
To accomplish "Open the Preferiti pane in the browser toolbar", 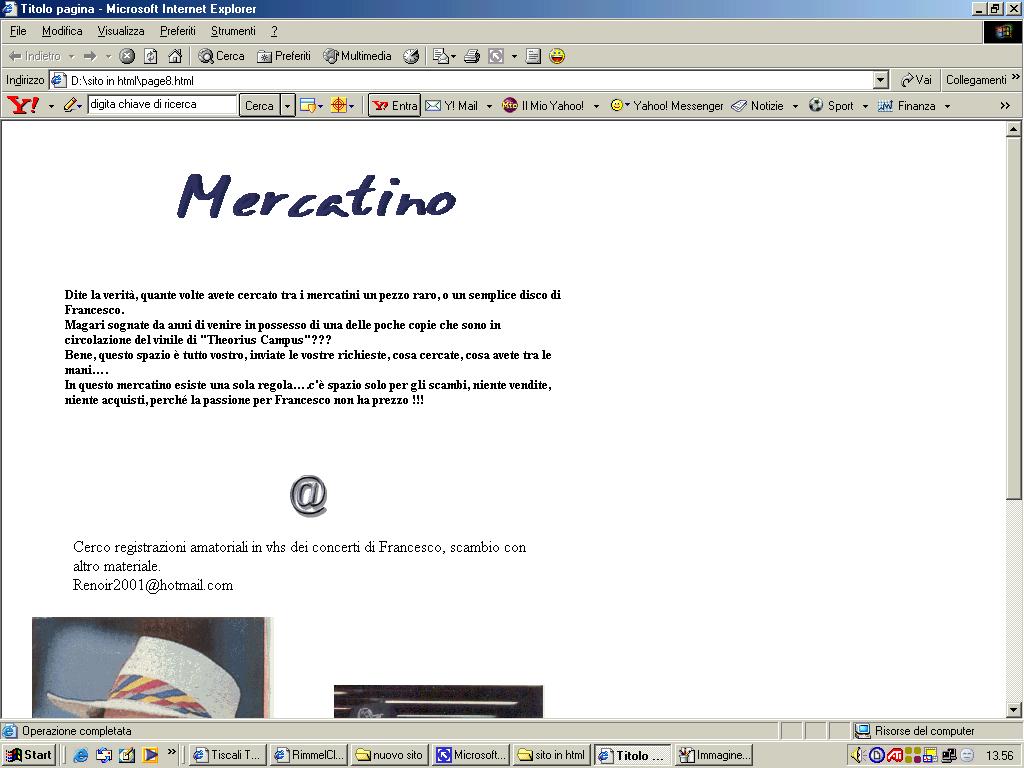I will click(284, 56).
